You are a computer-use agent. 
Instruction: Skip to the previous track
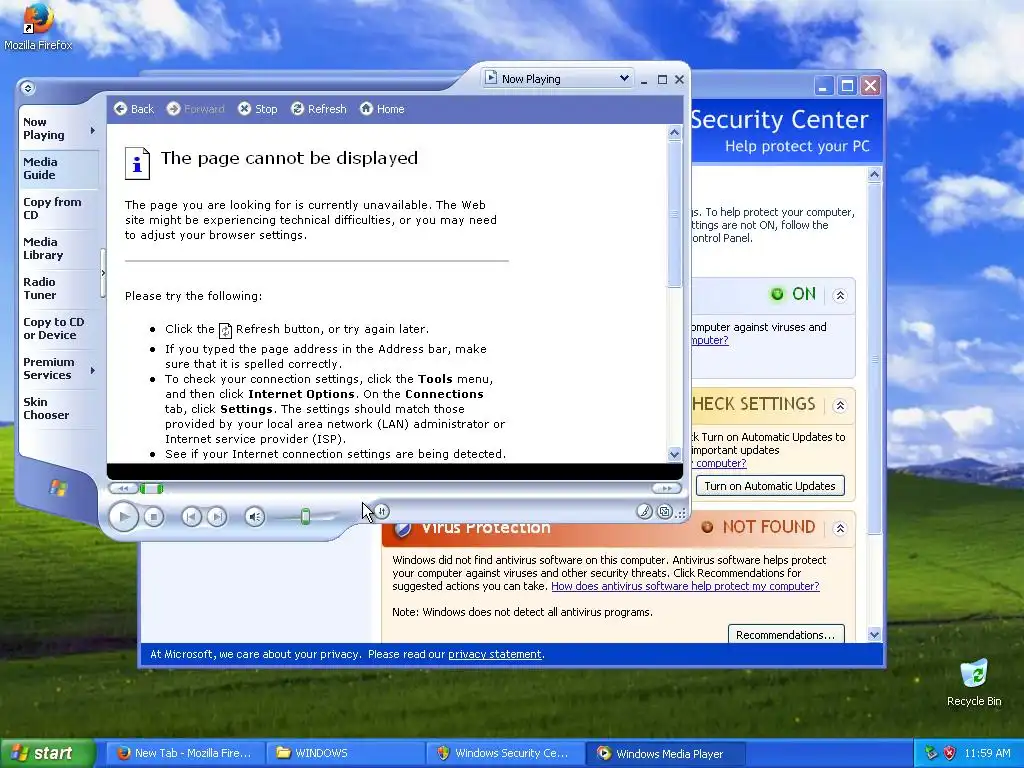(x=191, y=517)
